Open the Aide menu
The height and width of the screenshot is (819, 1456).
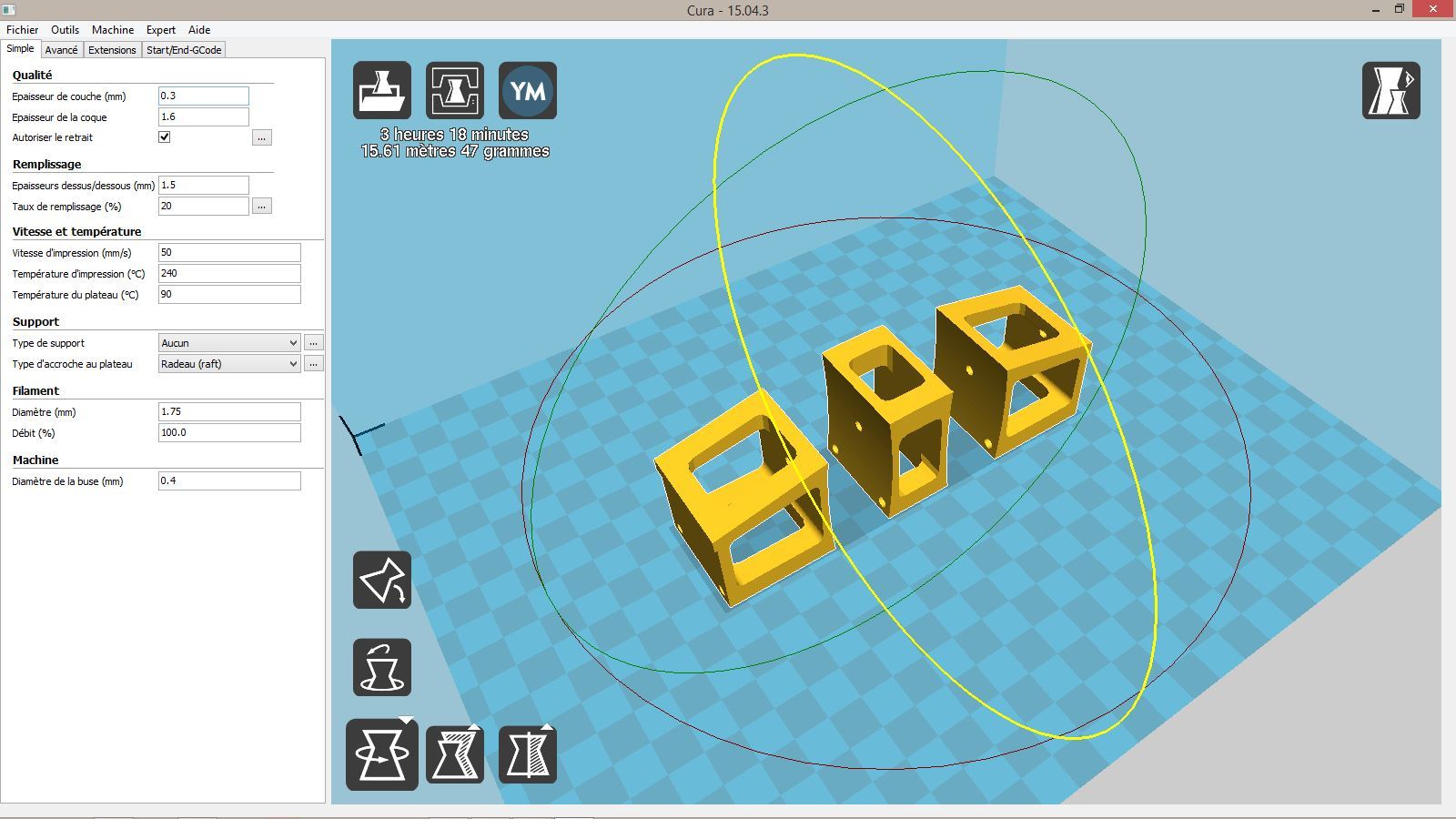(199, 30)
